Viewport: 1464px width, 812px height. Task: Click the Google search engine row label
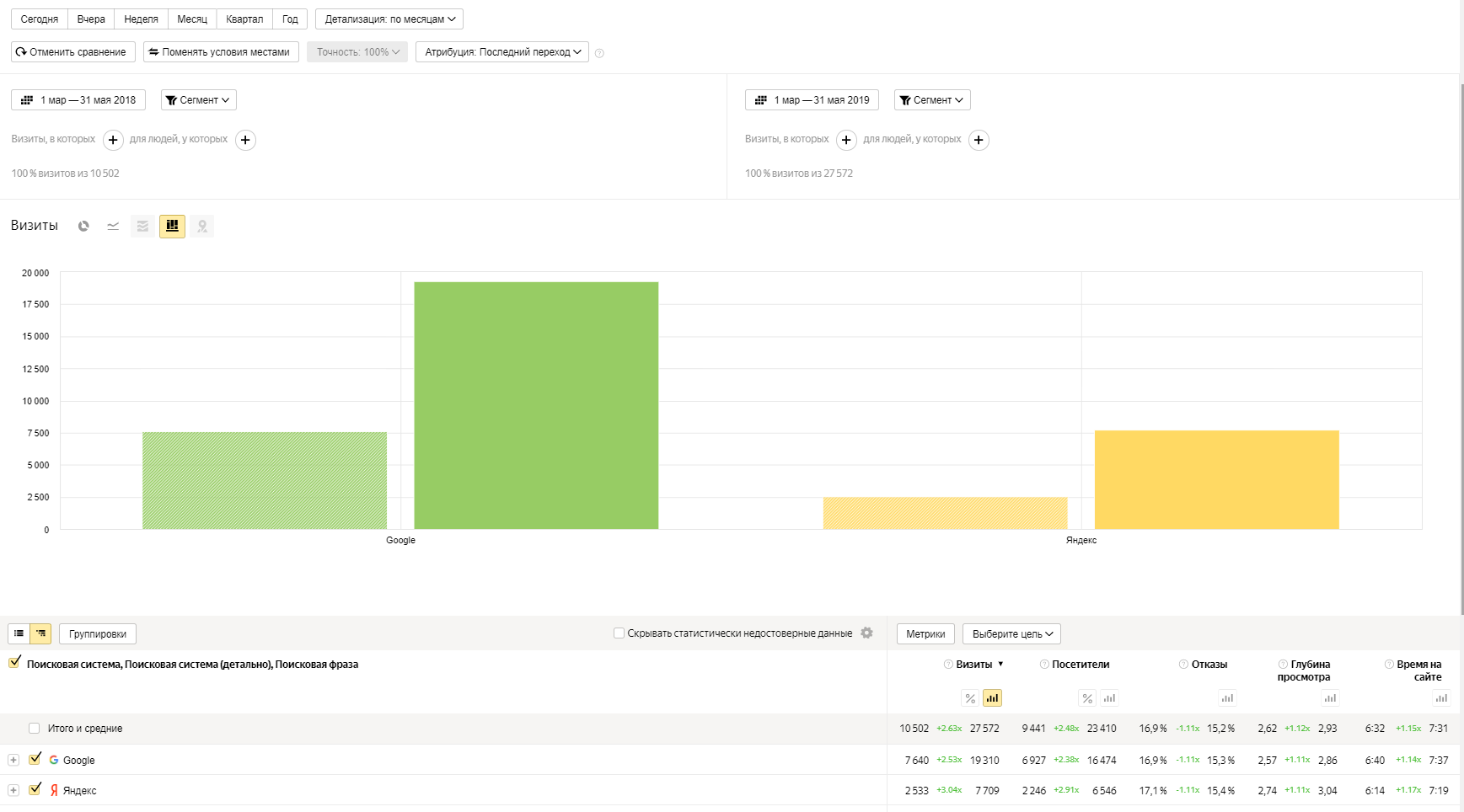[x=78, y=760]
